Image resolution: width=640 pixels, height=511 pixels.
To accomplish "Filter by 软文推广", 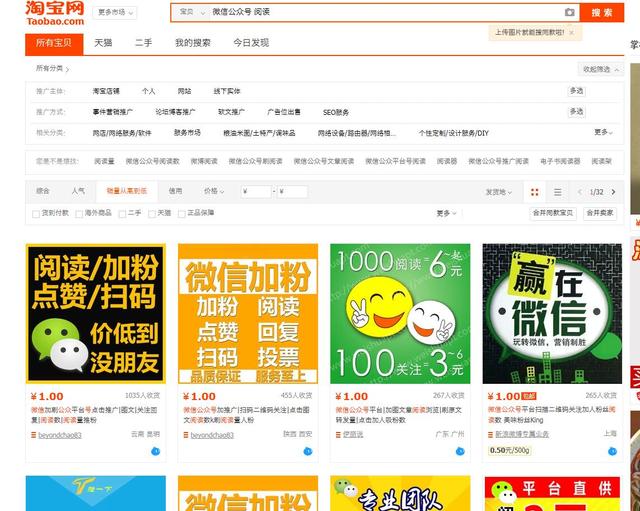I will [231, 112].
